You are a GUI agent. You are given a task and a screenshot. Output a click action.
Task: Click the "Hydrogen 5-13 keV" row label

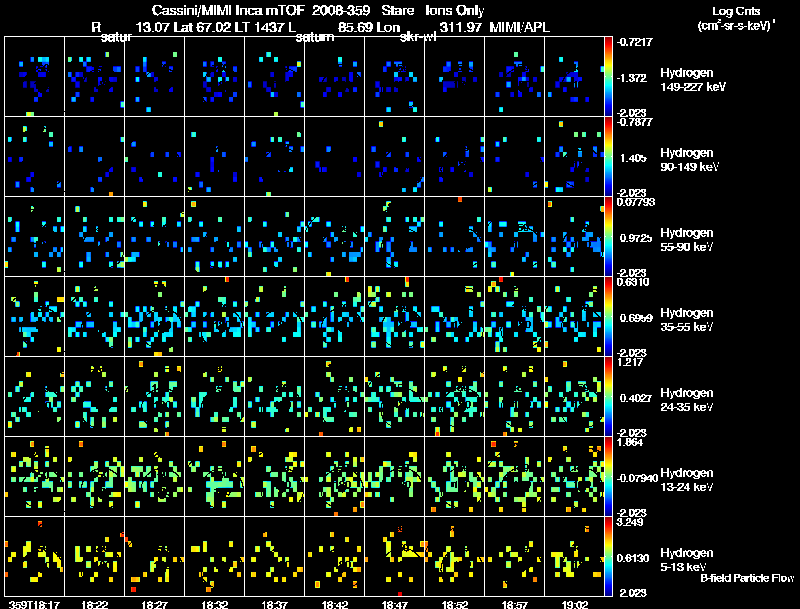pos(687,561)
